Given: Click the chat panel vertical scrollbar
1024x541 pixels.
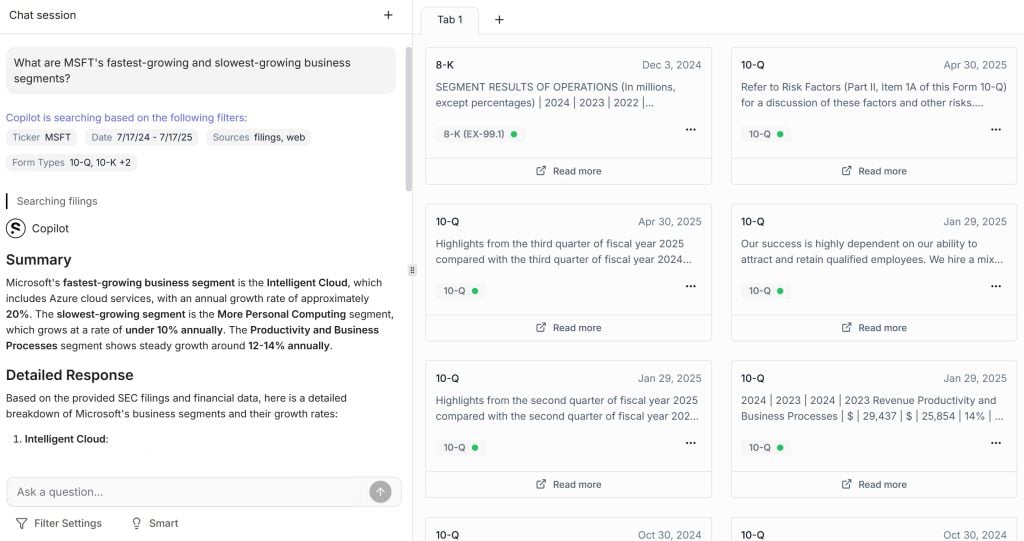Looking at the screenshot, I should 407,120.
